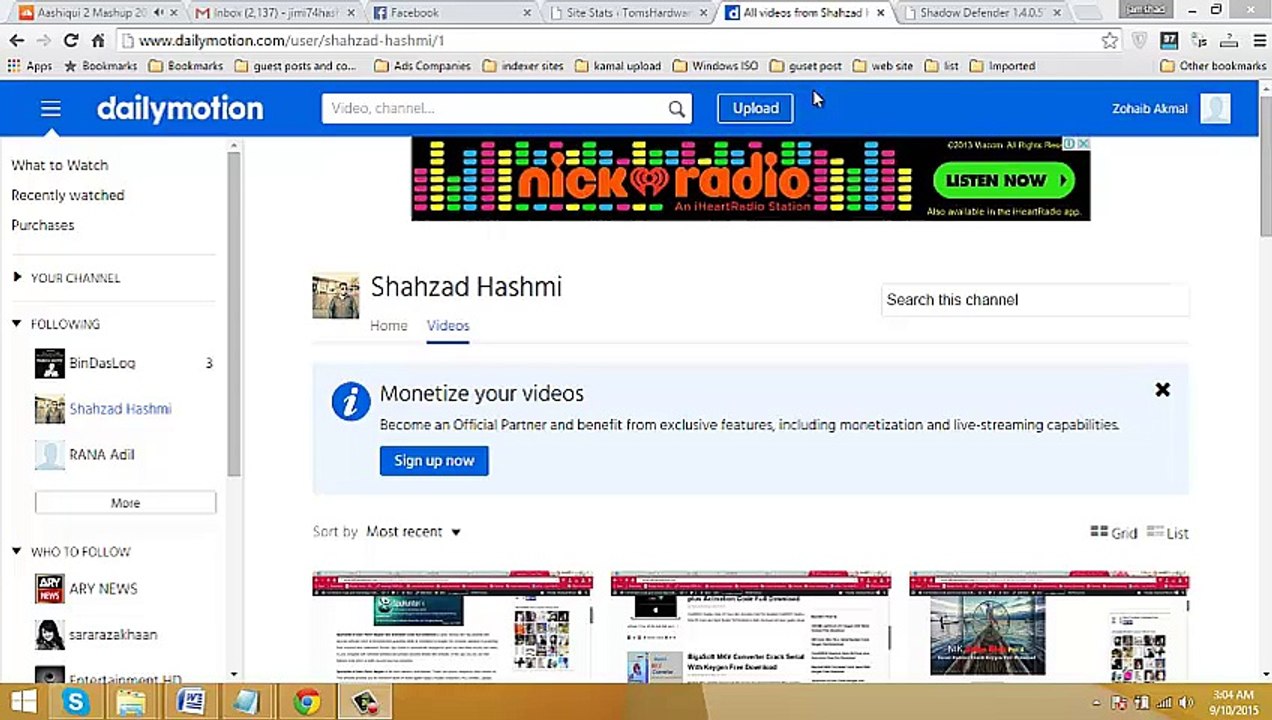
Task: Open Recently watched link
Action: [x=68, y=195]
